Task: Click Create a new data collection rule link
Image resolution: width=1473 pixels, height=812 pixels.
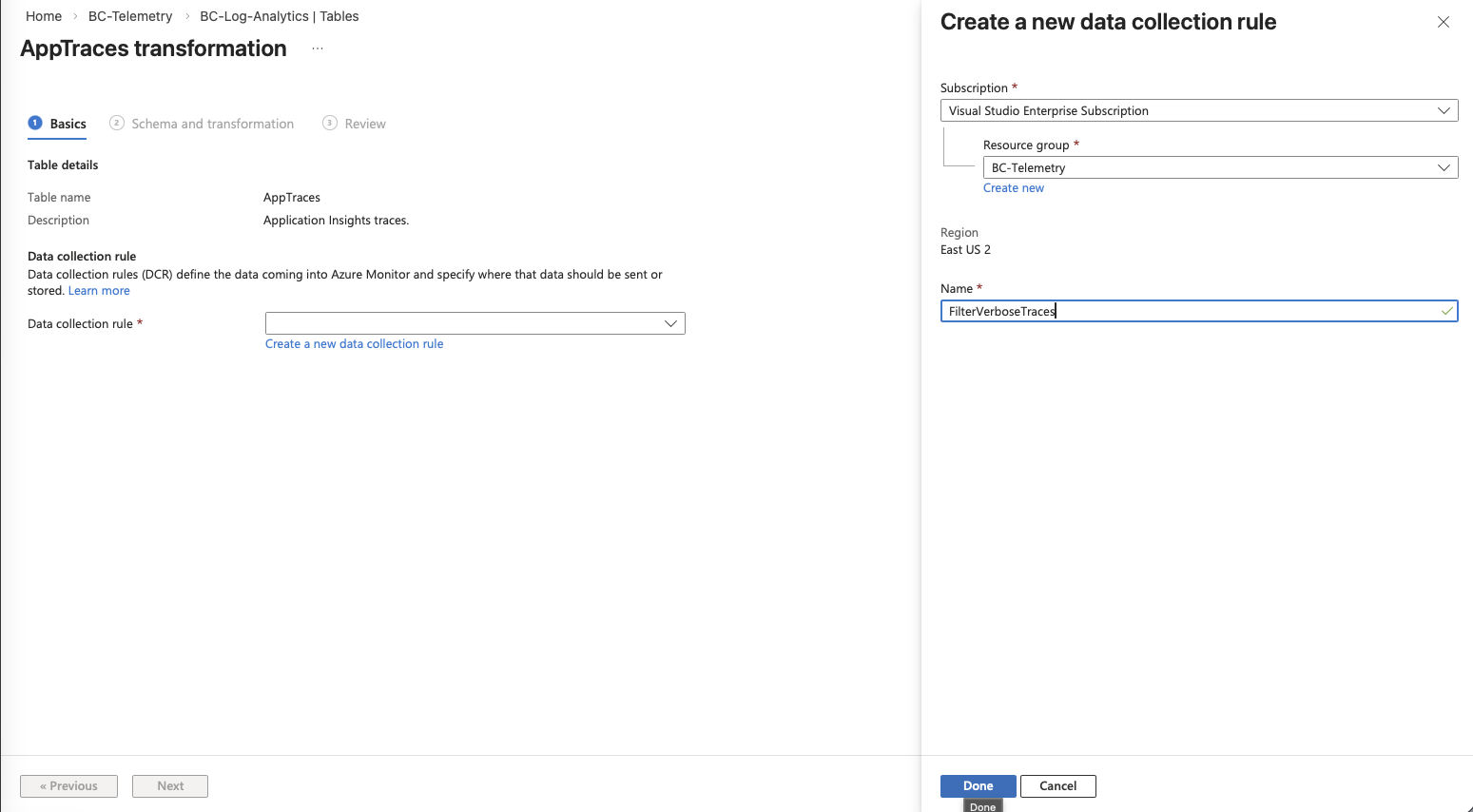Action: pyautogui.click(x=354, y=344)
